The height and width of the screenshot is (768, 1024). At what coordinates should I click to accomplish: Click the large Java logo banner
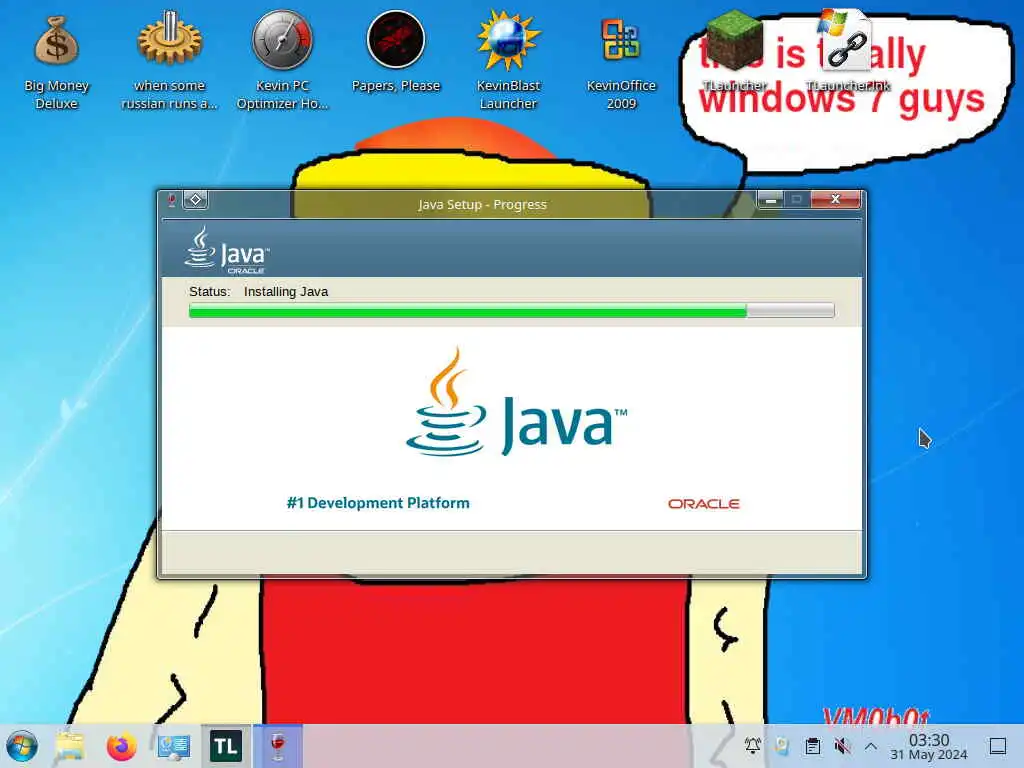click(516, 402)
